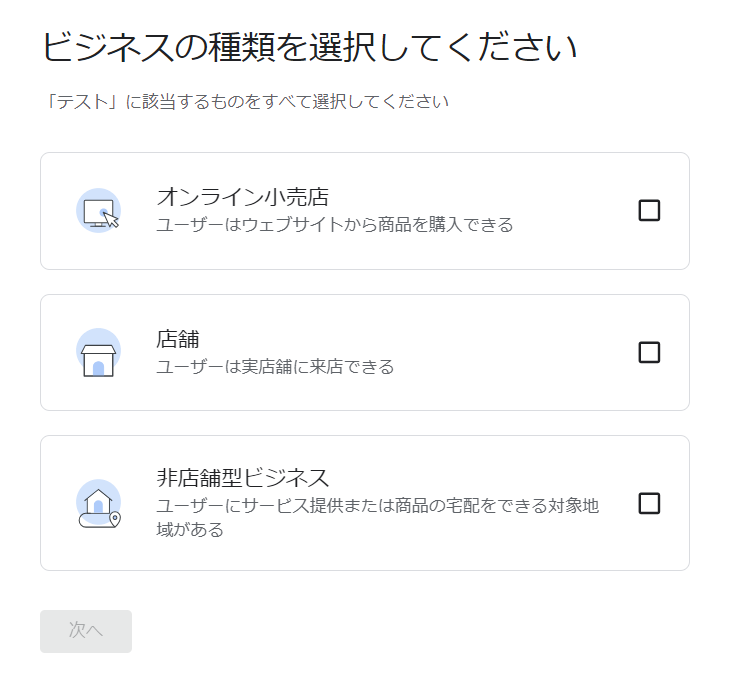Click the storefront building icon

(x=98, y=353)
